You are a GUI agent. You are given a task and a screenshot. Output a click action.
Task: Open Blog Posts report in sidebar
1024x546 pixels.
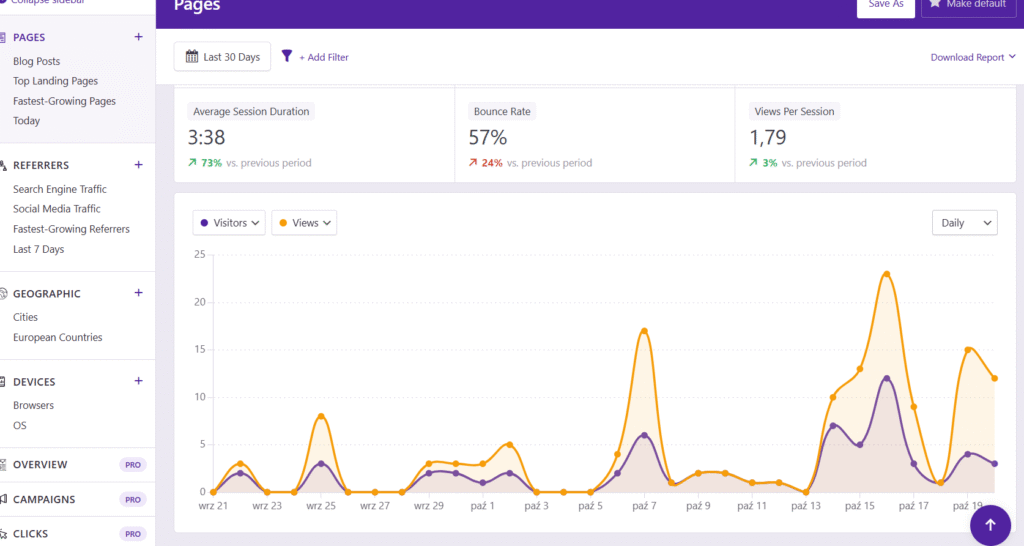click(36, 61)
